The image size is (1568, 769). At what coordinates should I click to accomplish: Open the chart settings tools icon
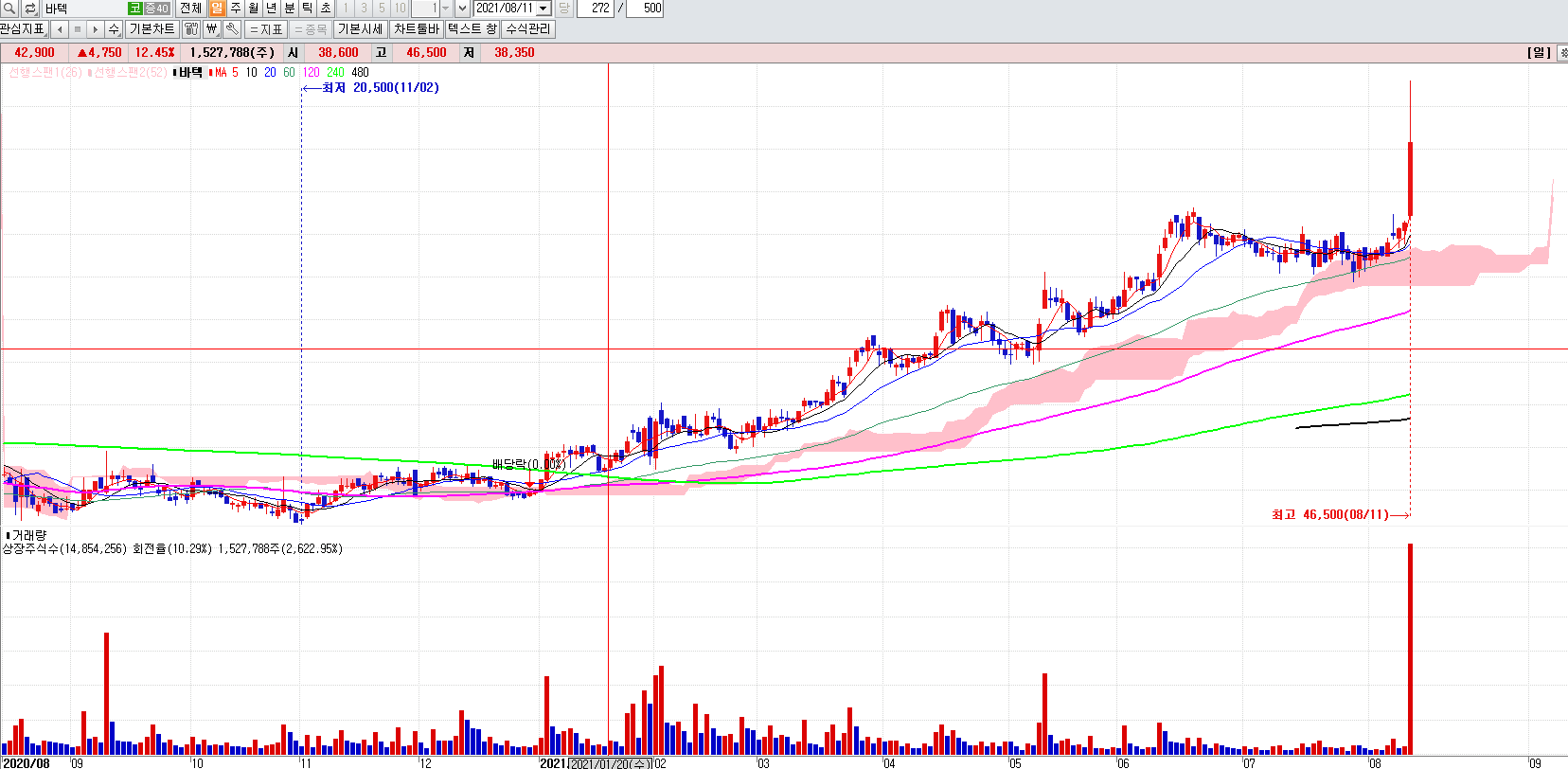pos(191,29)
